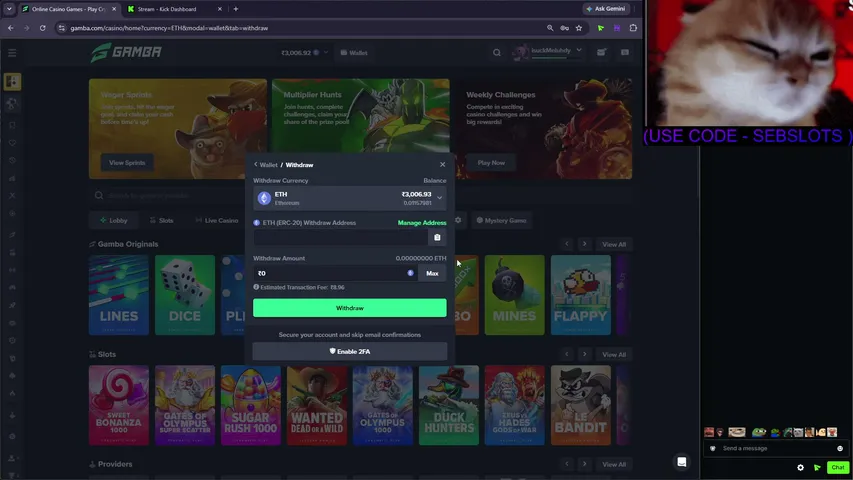Click the Mystery Game button

(501, 220)
